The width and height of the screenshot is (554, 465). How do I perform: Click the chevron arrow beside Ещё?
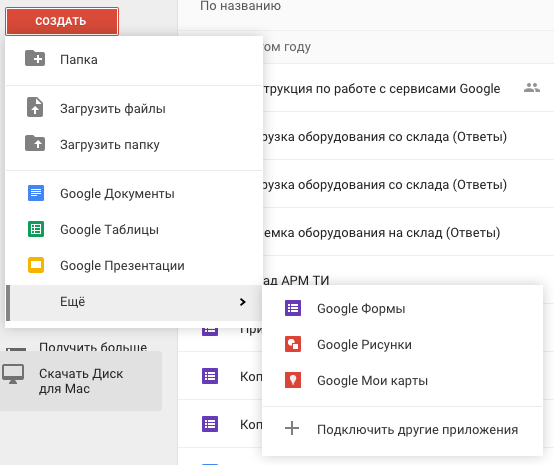tap(242, 302)
